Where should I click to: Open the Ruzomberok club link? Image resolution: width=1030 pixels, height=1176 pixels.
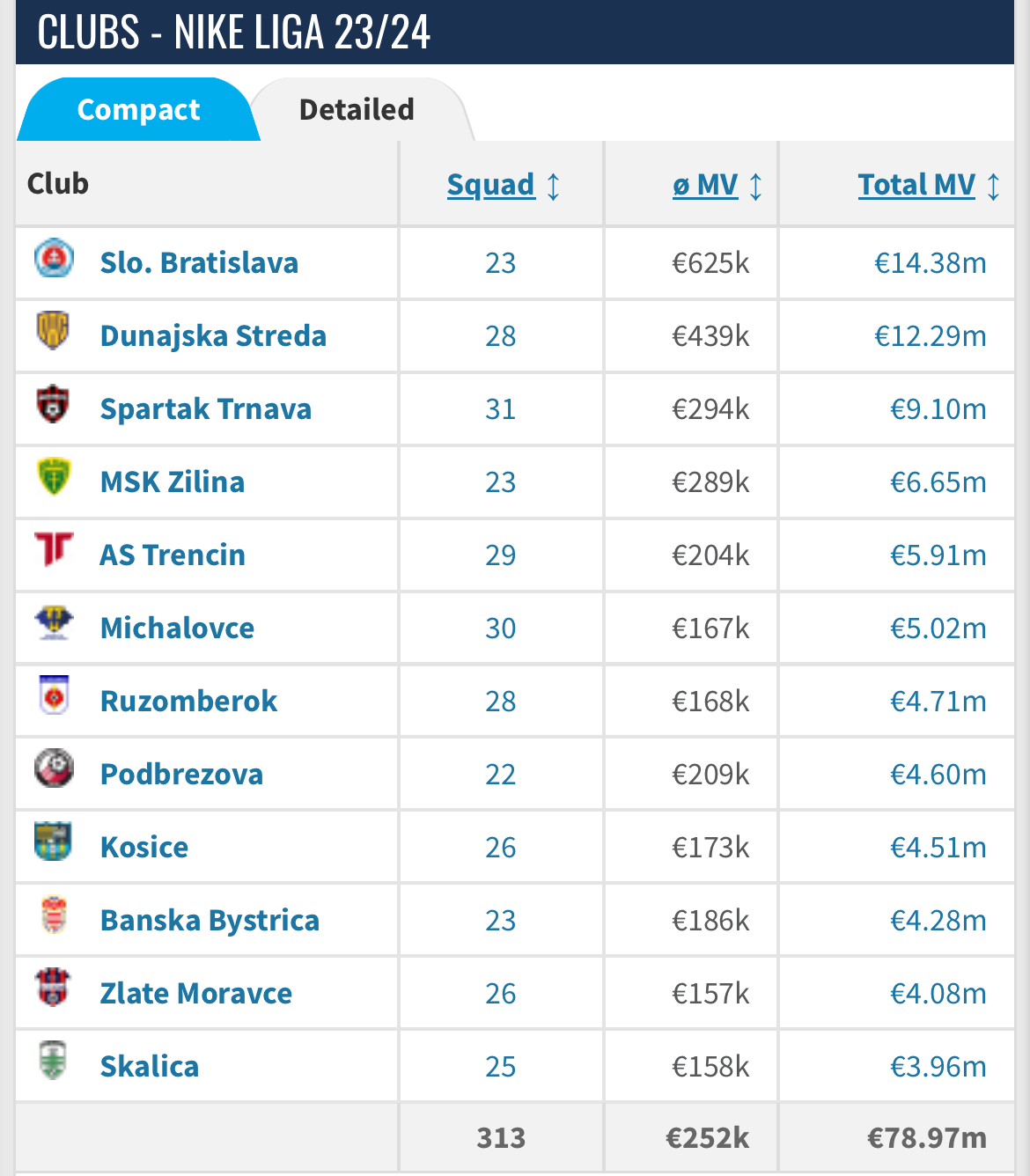[x=188, y=701]
